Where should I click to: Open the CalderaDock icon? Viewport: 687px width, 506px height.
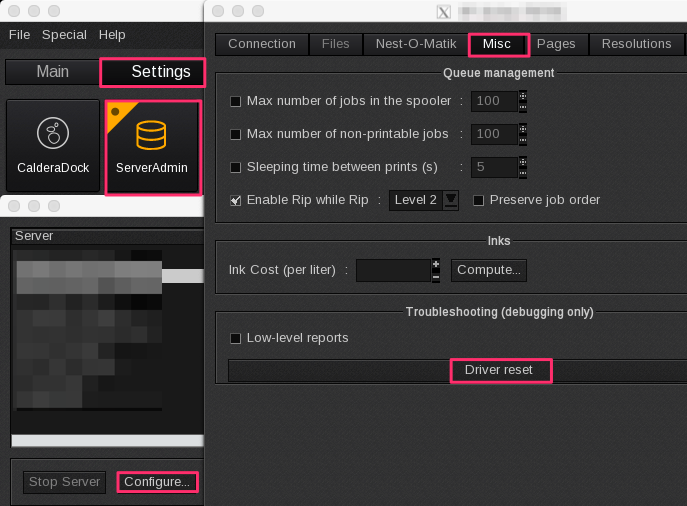pos(52,146)
